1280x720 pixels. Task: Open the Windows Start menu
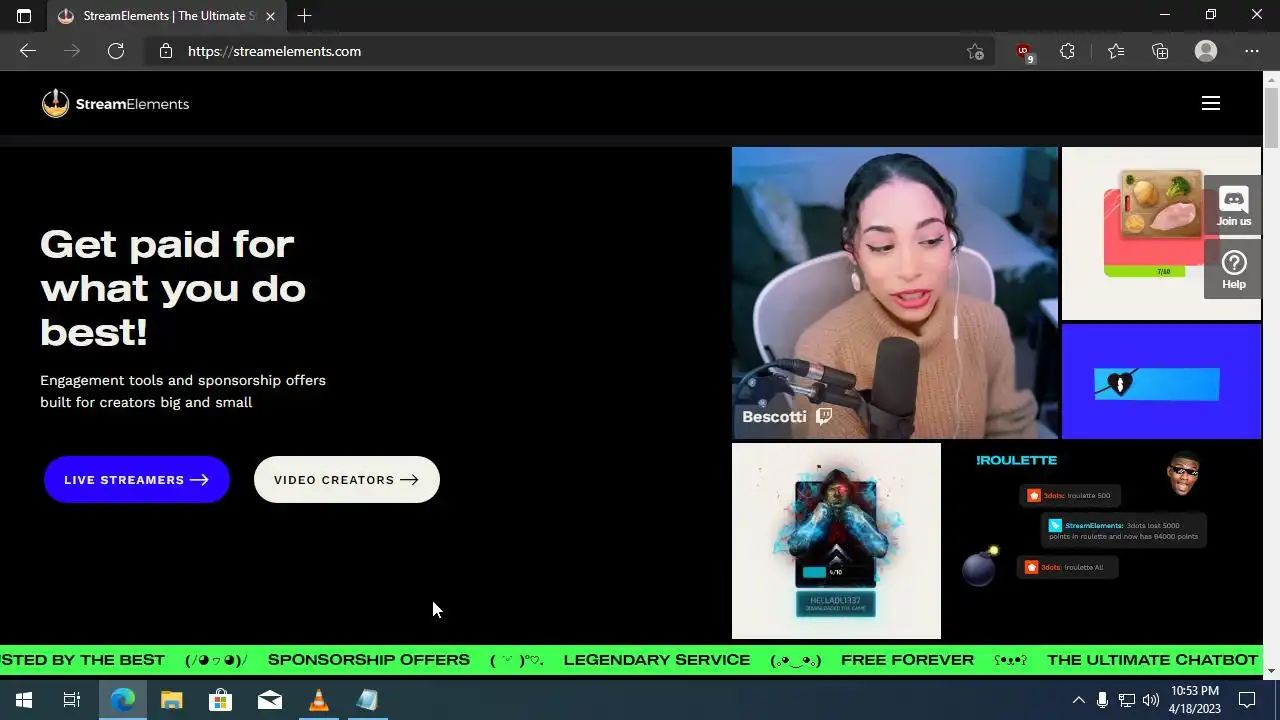[x=24, y=700]
